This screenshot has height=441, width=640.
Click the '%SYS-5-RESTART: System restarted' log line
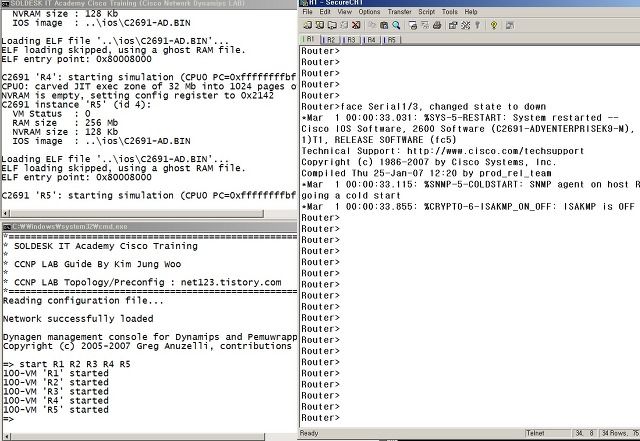point(460,118)
